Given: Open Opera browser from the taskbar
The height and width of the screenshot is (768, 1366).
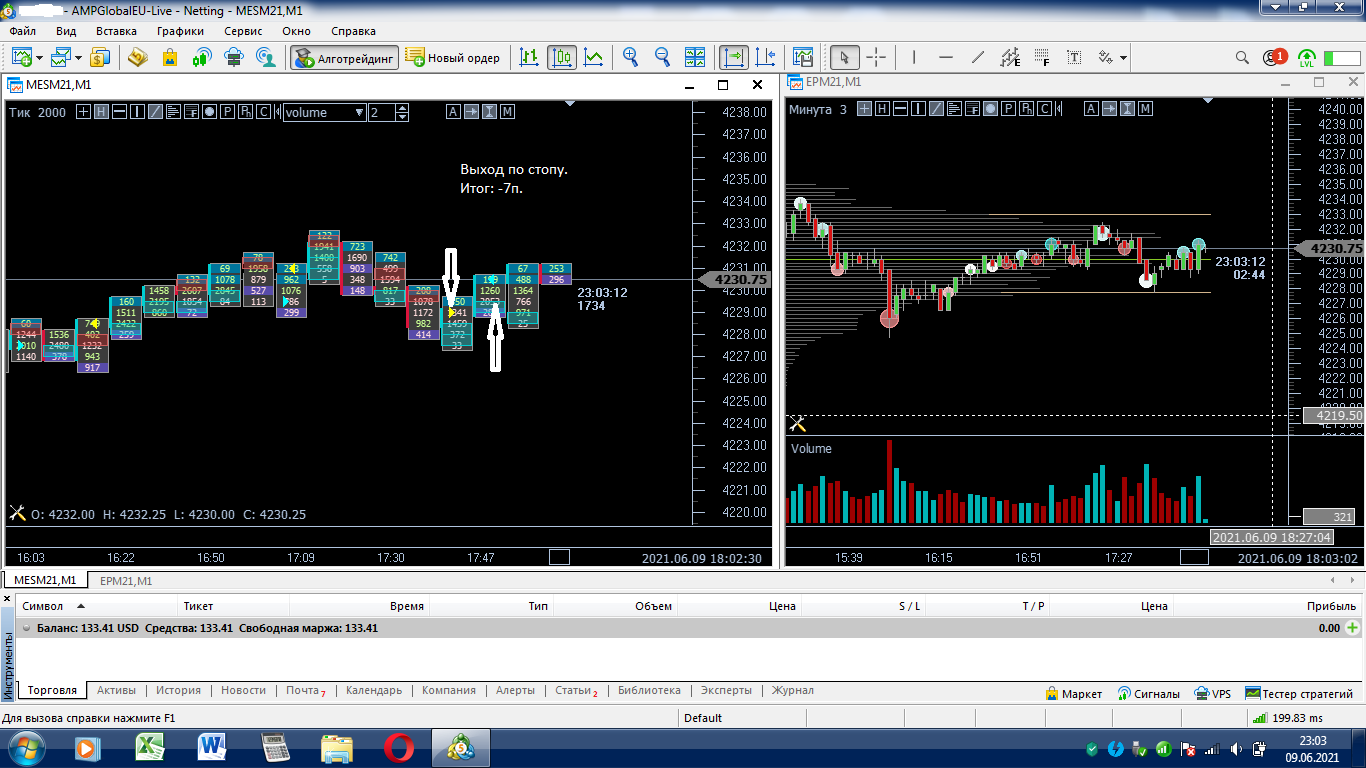Looking at the screenshot, I should point(399,747).
